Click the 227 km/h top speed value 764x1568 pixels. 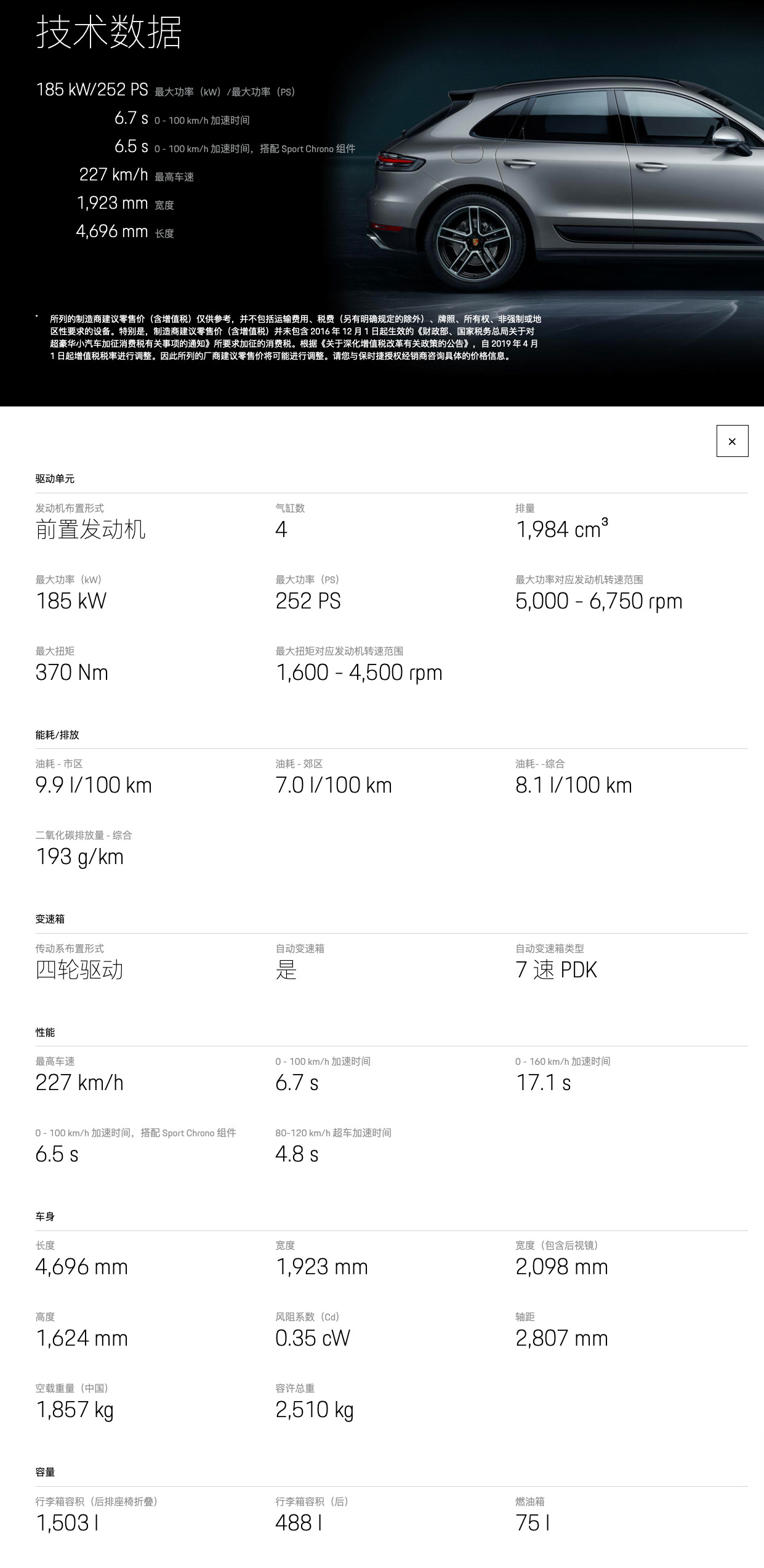point(113,175)
